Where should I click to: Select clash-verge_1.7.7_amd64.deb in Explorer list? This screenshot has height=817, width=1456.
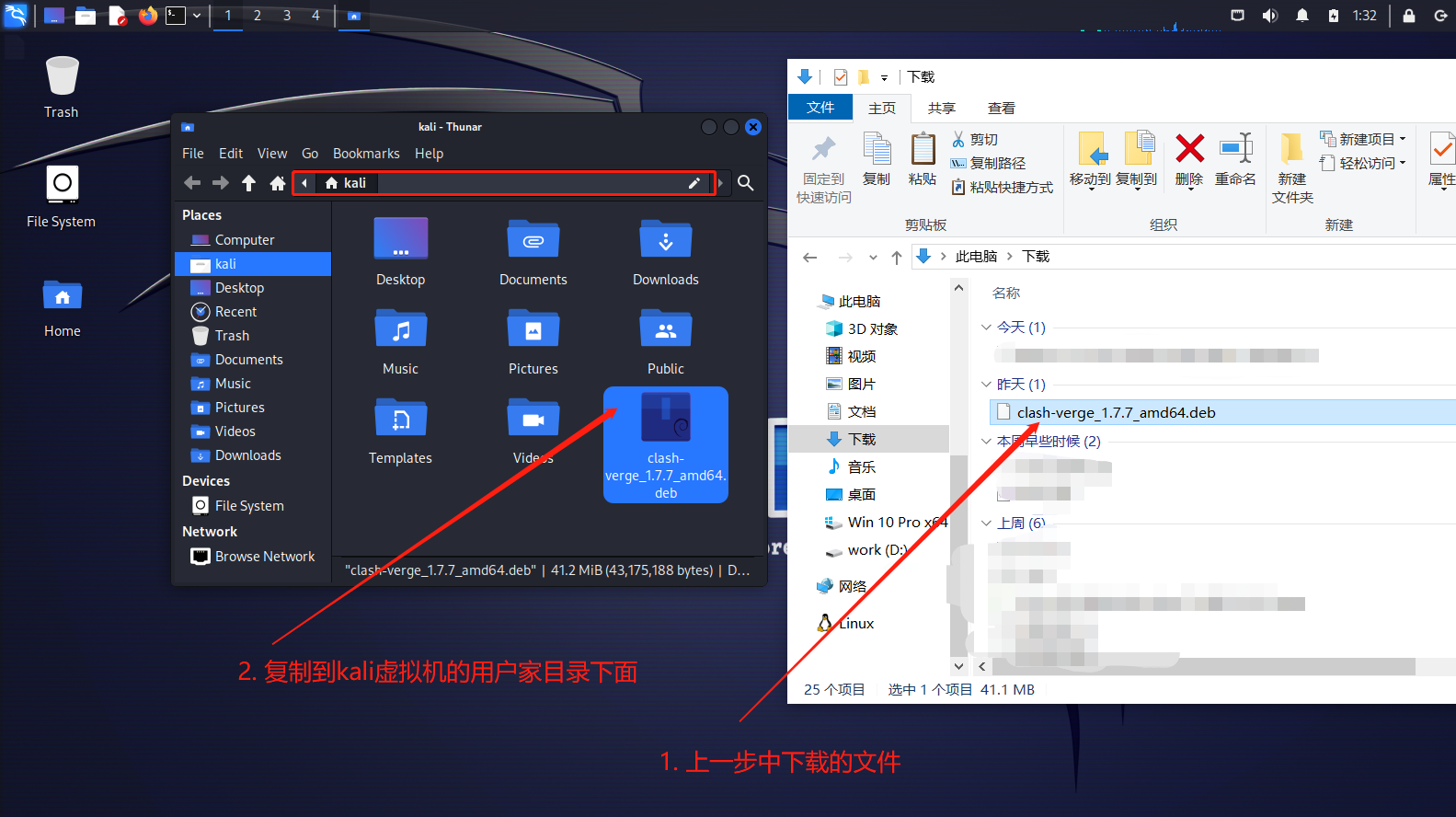(1222, 412)
